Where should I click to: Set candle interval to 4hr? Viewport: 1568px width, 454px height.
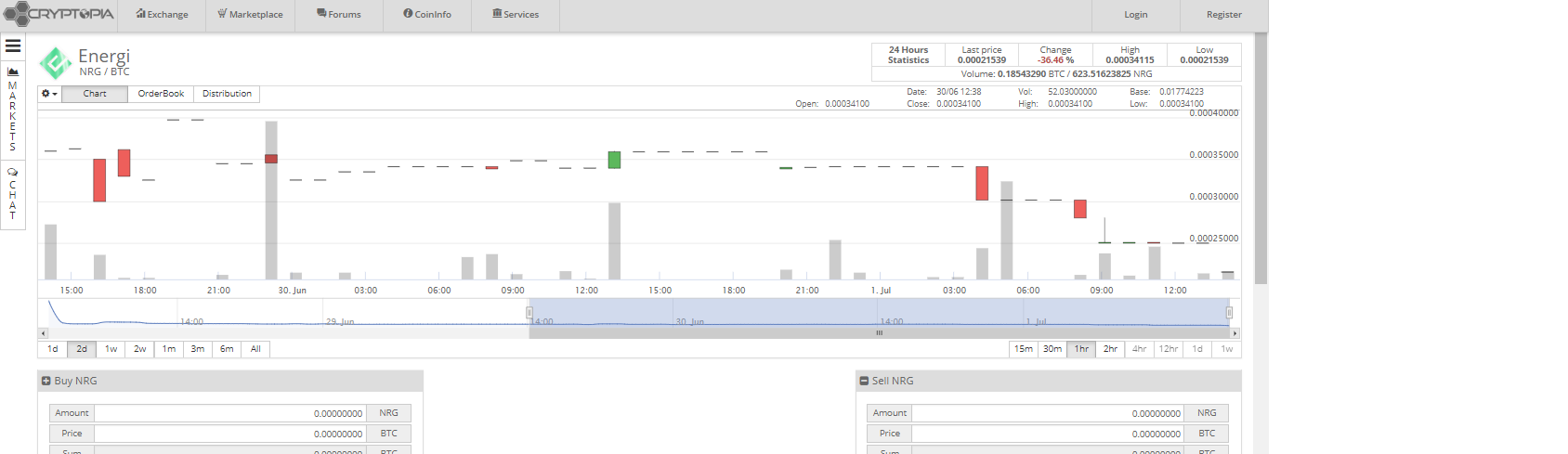(1139, 349)
